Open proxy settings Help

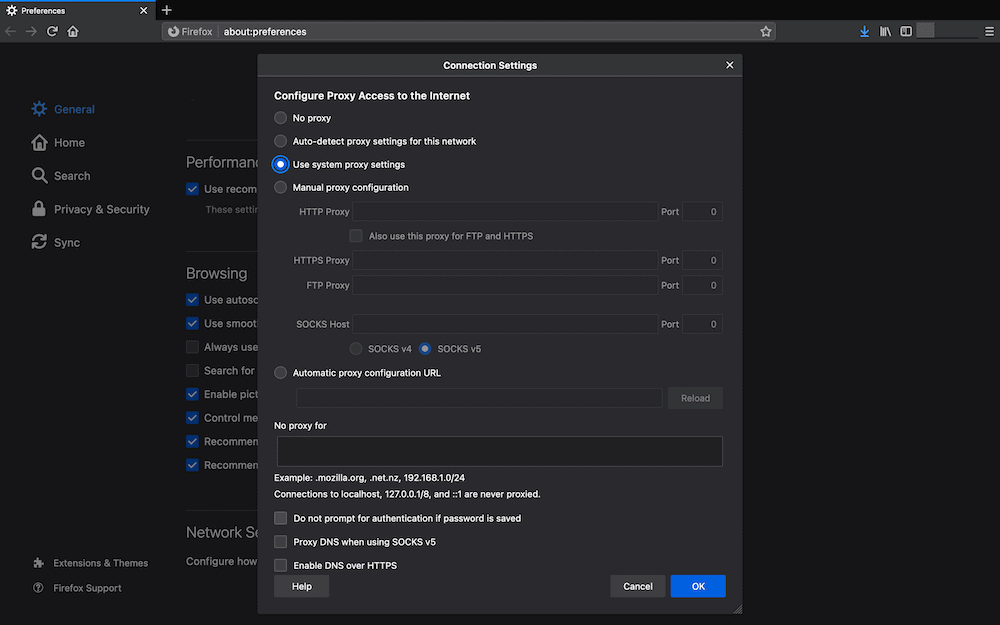(301, 586)
